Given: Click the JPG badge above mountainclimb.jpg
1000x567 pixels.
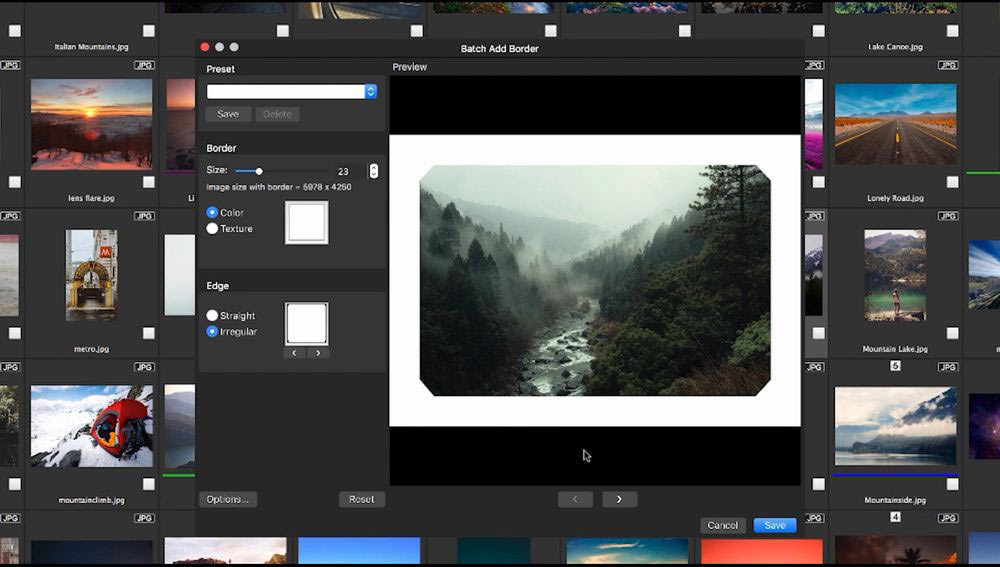Looking at the screenshot, I should pos(144,367).
